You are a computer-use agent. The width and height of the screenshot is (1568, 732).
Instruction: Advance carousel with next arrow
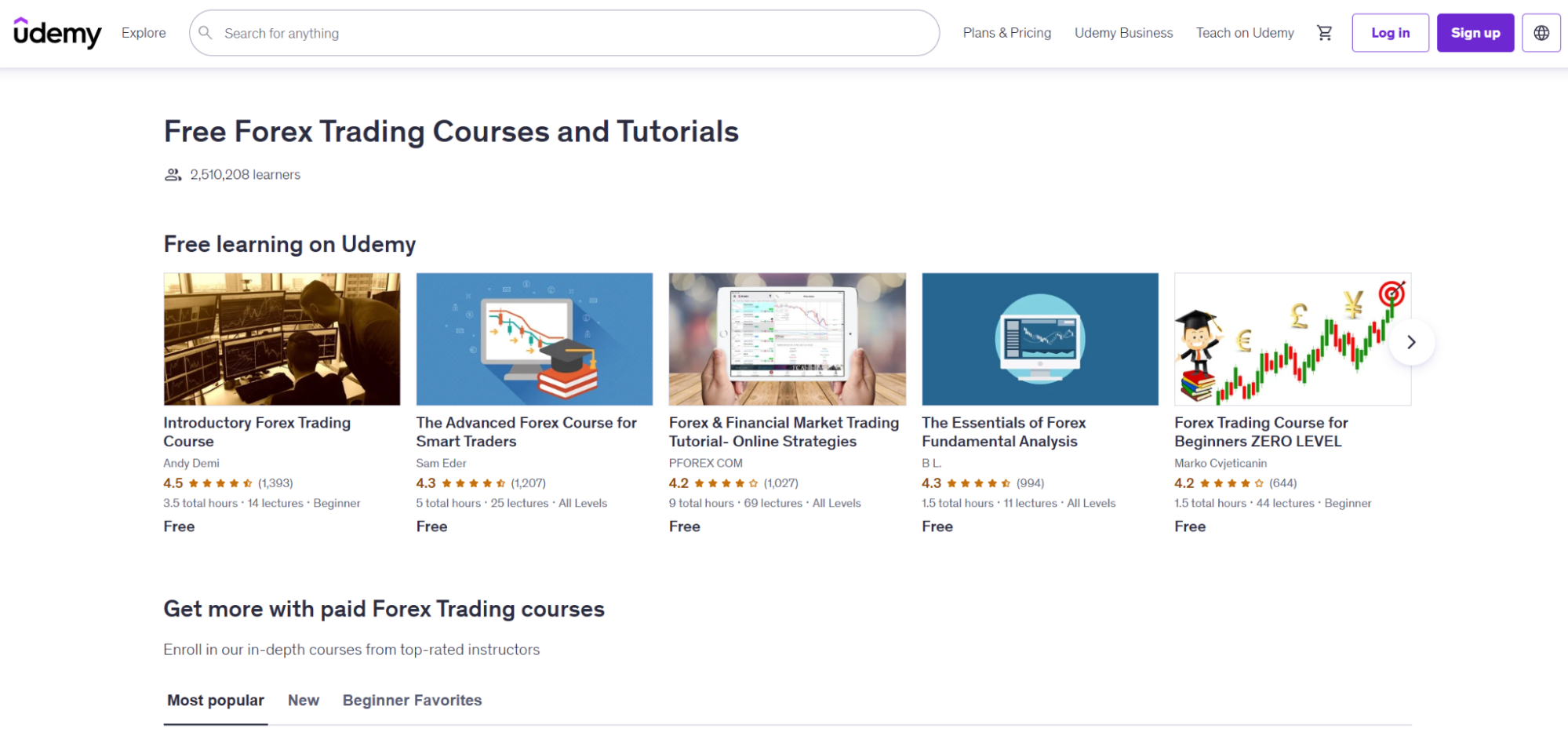[x=1411, y=342]
